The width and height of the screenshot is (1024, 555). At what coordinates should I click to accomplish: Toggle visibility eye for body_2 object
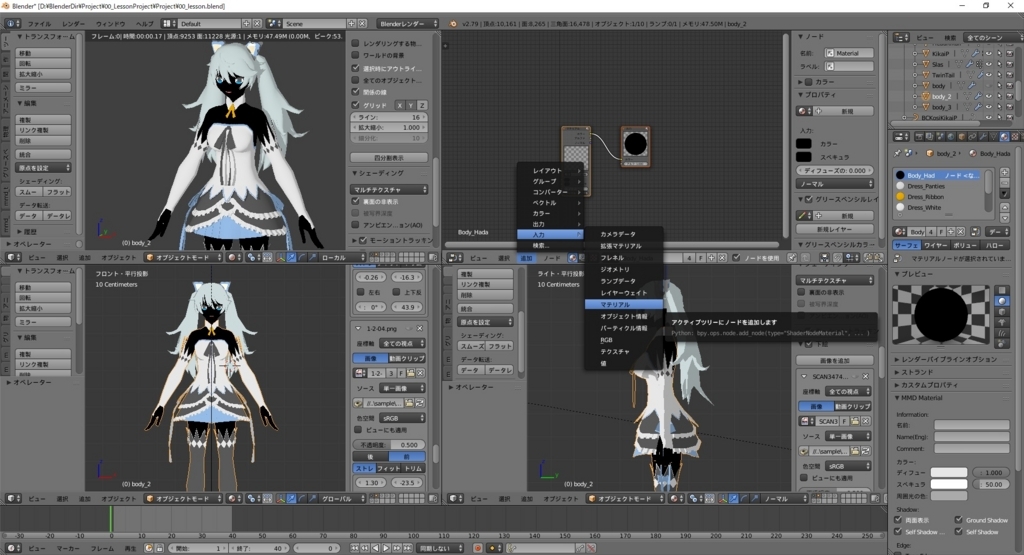(x=988, y=97)
